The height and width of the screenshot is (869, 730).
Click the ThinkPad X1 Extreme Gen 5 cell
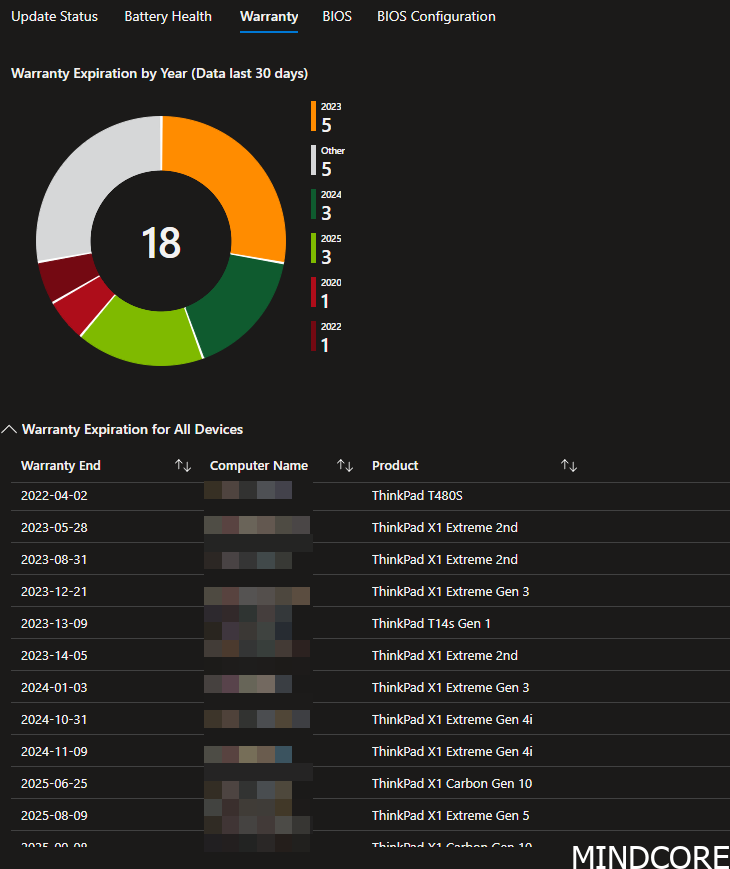point(451,816)
